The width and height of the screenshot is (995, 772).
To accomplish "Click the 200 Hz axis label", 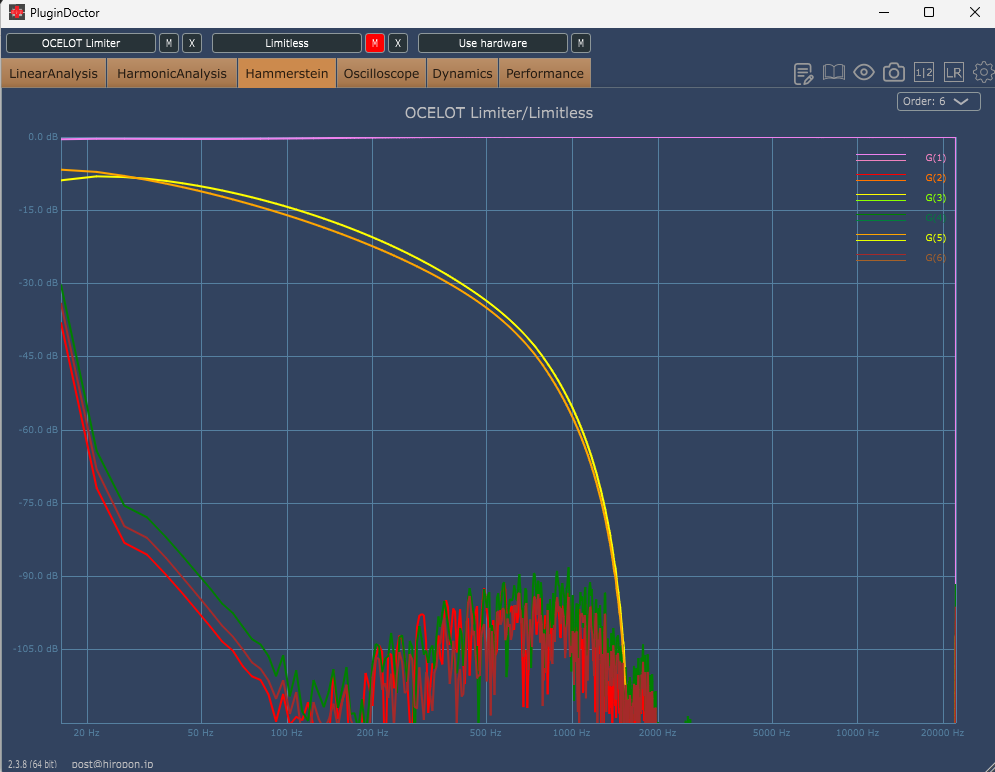I will tap(372, 733).
